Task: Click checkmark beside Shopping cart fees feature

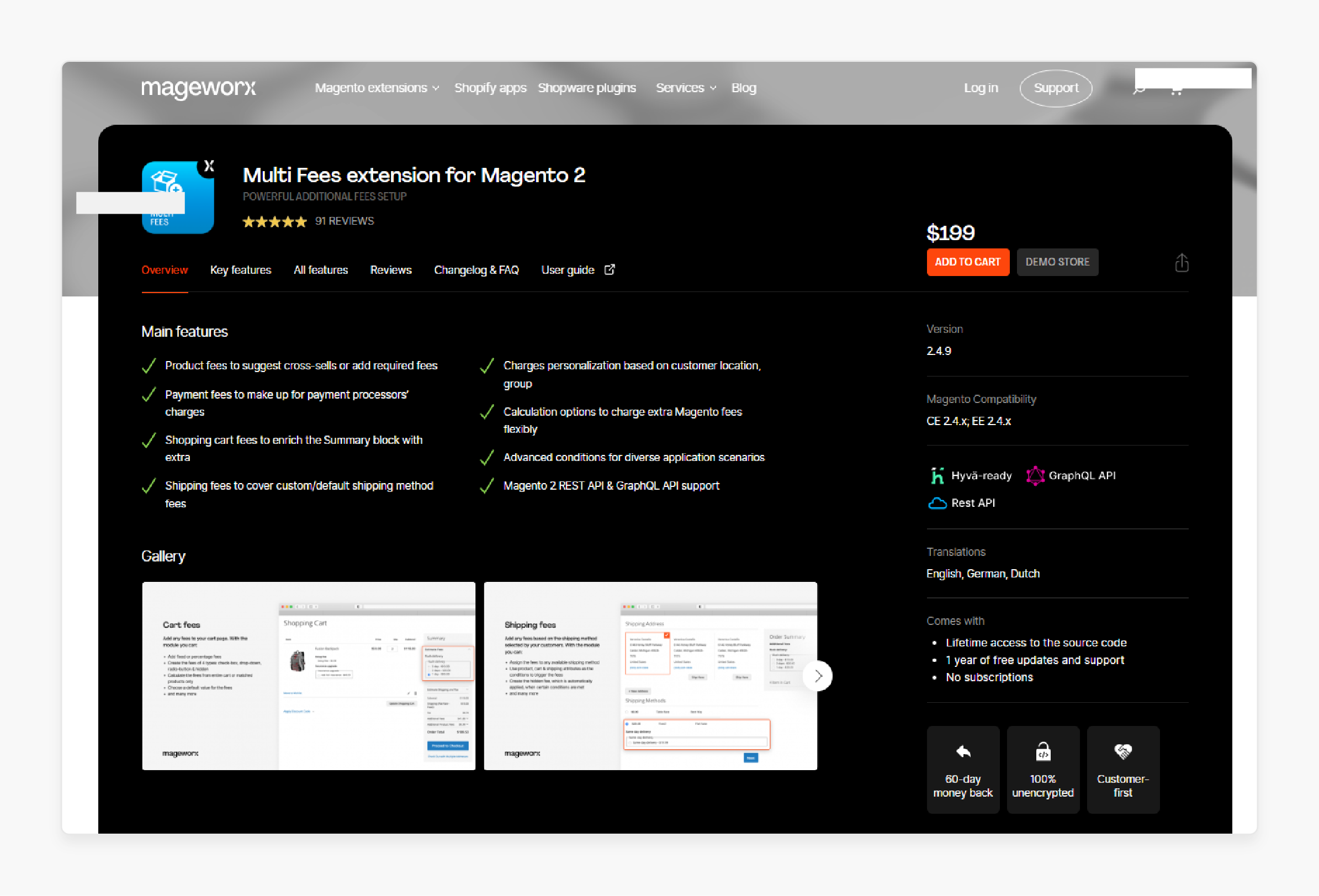Action: click(x=149, y=440)
